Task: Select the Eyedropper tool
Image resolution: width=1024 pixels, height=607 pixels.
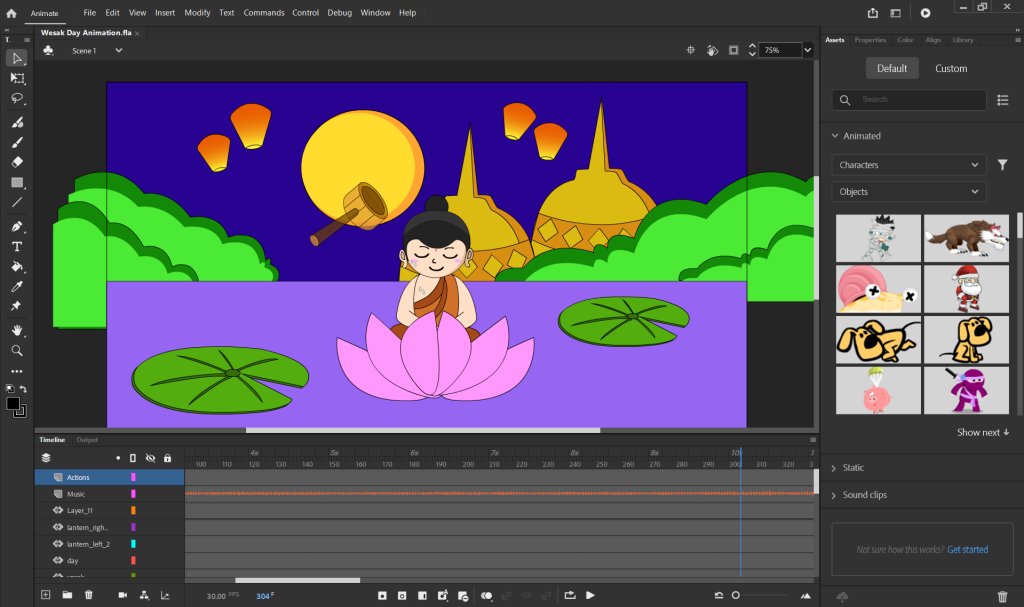Action: click(17, 287)
